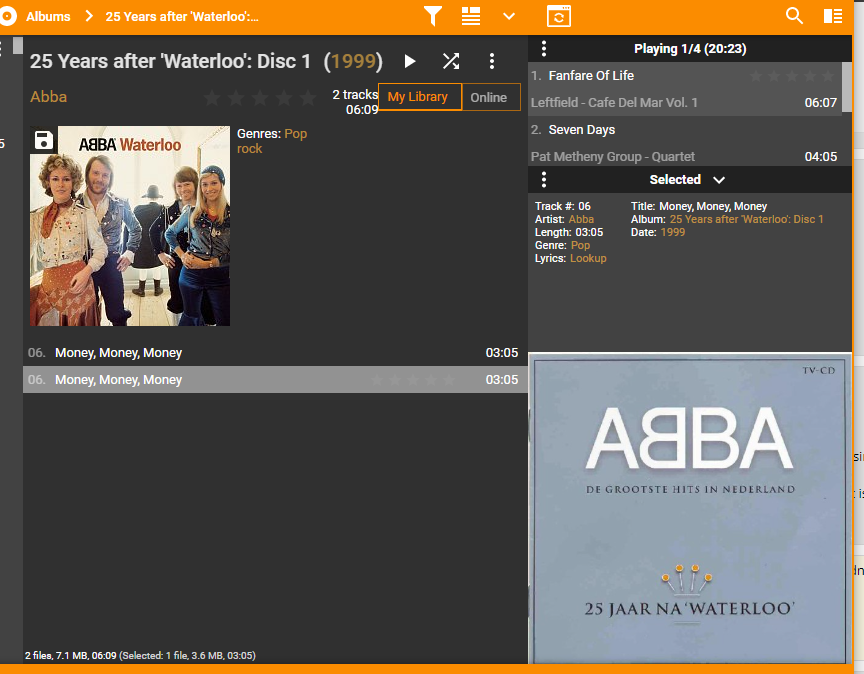Open the search magnifier icon
This screenshot has width=864, height=674.
(794, 16)
